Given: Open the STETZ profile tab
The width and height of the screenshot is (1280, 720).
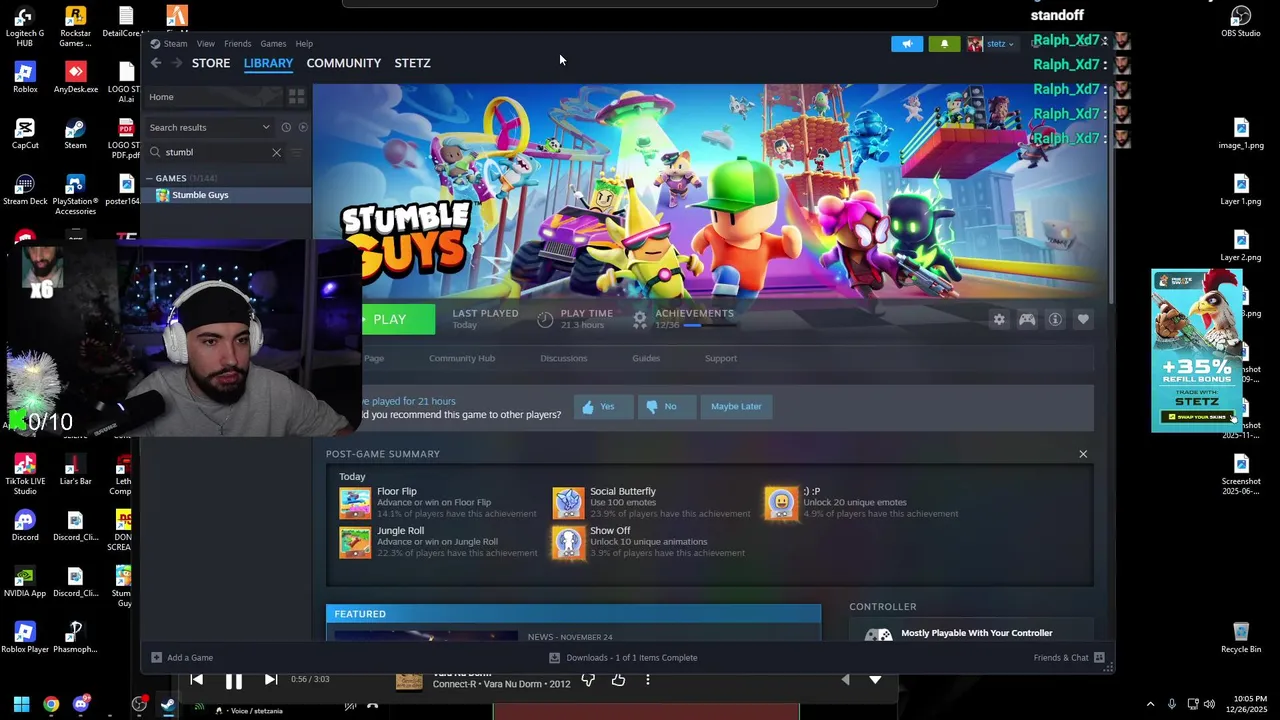Looking at the screenshot, I should pos(413,63).
